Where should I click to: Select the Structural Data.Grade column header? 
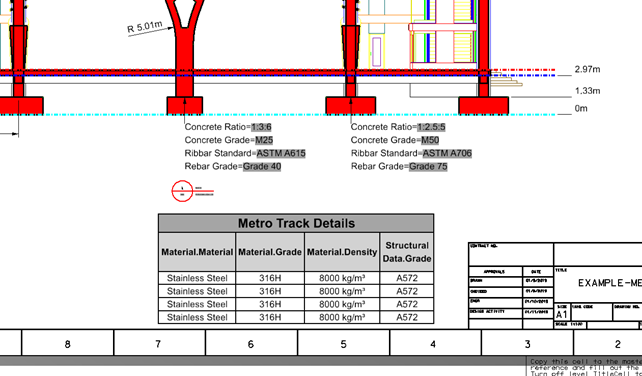407,252
